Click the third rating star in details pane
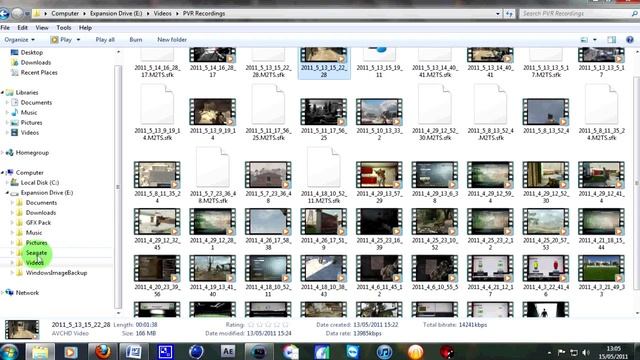The image size is (640, 360). click(x=268, y=325)
